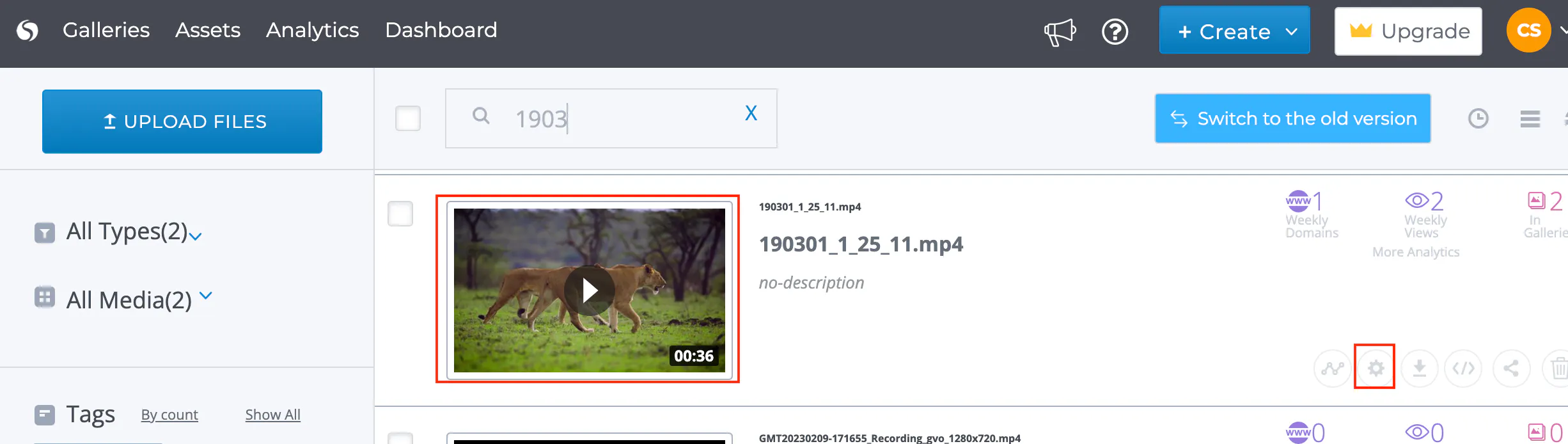Viewport: 1568px width, 444px height.
Task: Click the 00:36 duration badge
Action: (x=693, y=356)
